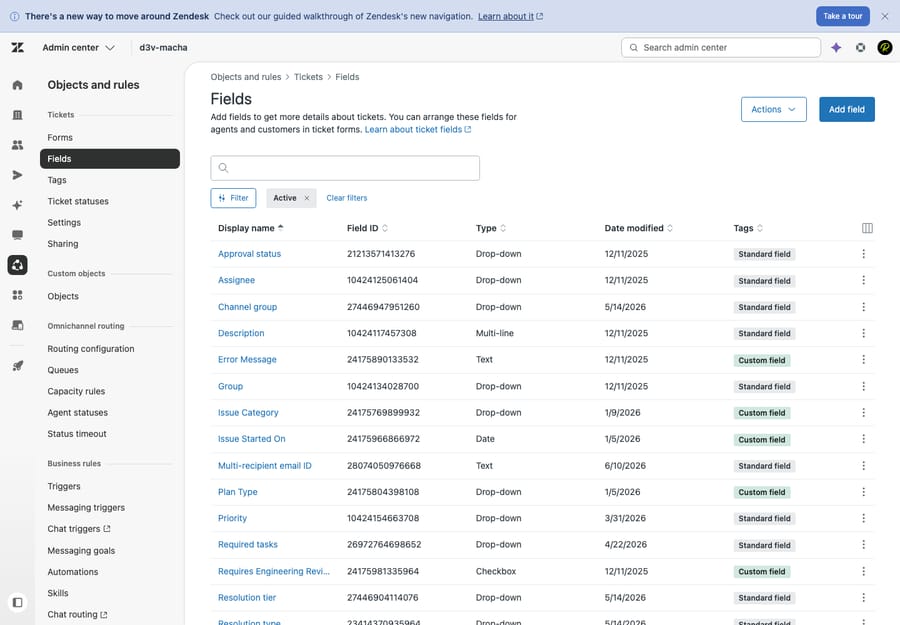Sort by Field ID column
Image resolution: width=900 pixels, height=625 pixels.
pyautogui.click(x=367, y=228)
